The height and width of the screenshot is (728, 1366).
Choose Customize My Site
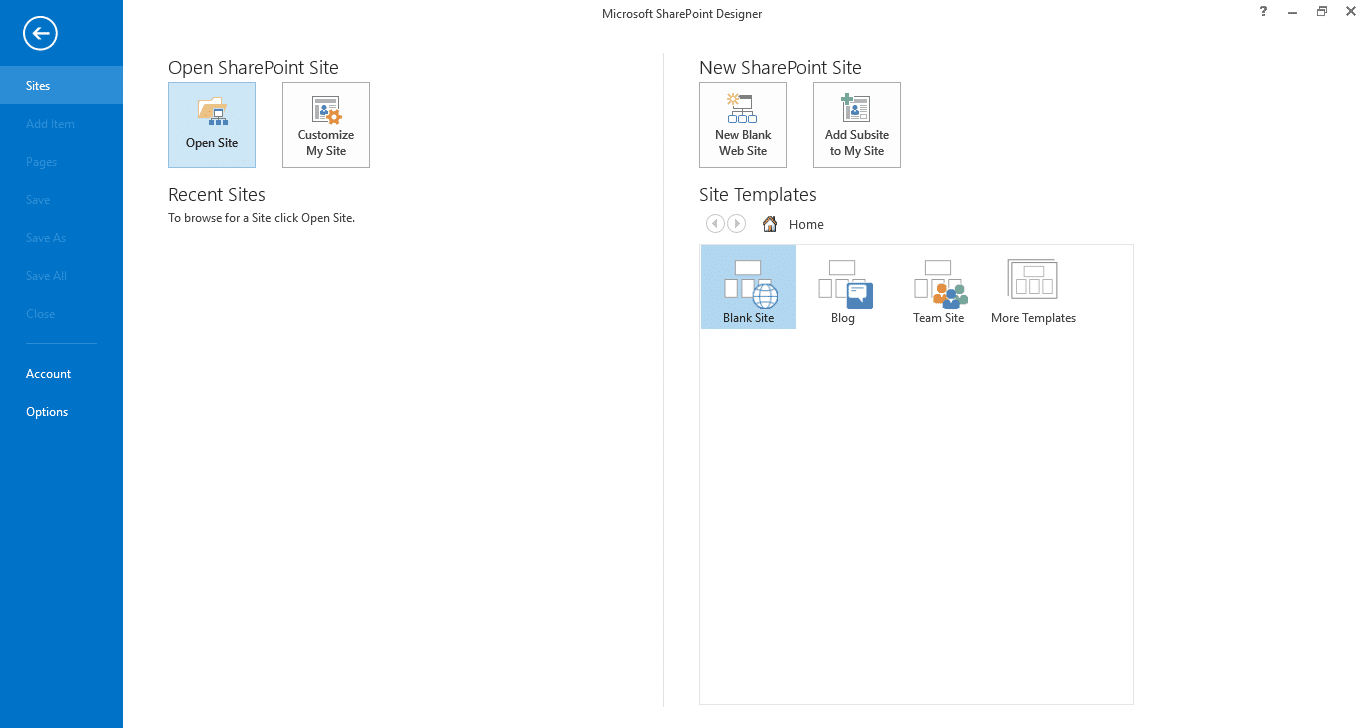326,125
